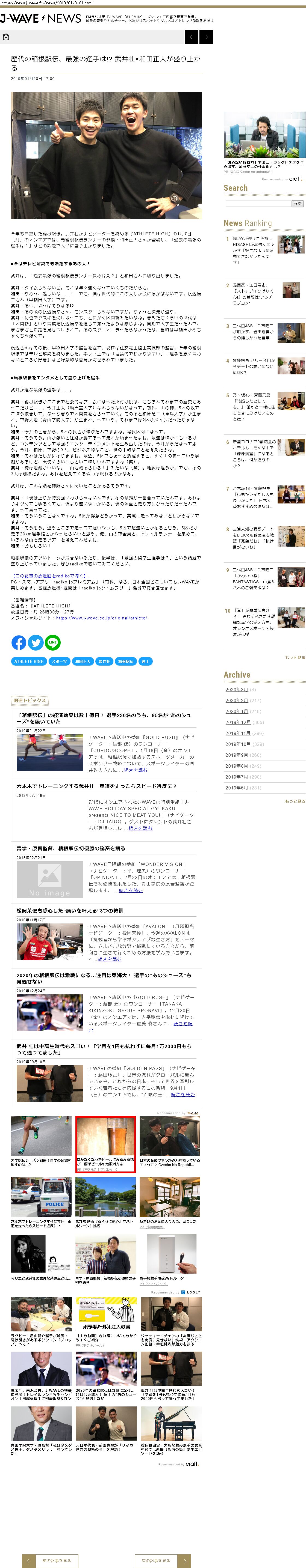Screen dimensions: 306x1568
Task: Click the 検索 search button
Action: [x=298, y=203]
